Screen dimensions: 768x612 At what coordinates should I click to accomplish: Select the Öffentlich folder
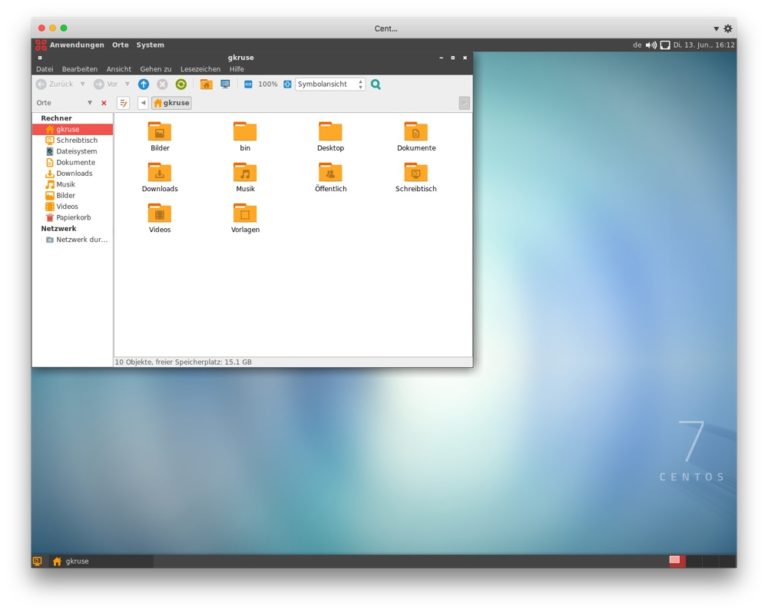click(x=330, y=177)
